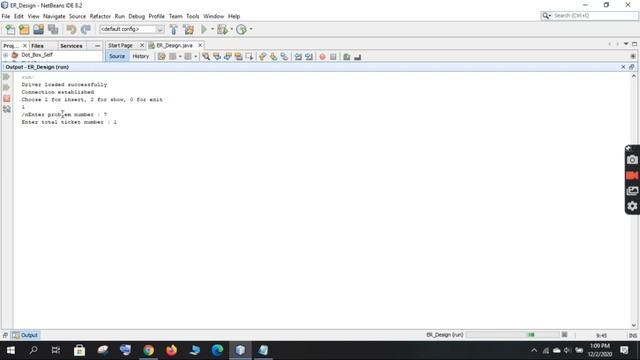Open the Profile menu
The height and width of the screenshot is (360, 640).
pos(156,16)
